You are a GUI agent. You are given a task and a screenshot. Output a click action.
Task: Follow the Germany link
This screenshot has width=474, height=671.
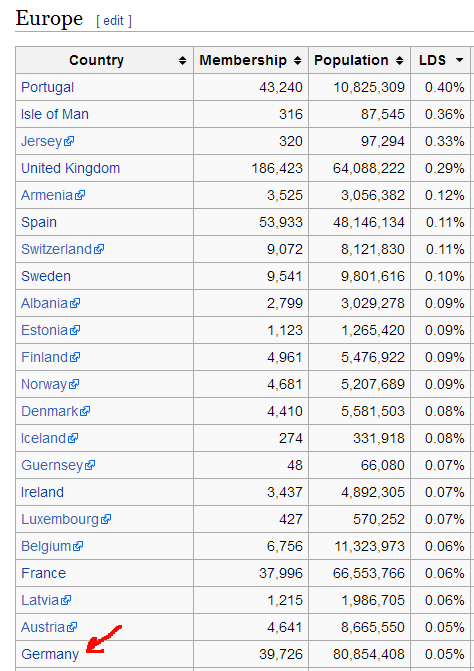click(x=50, y=654)
